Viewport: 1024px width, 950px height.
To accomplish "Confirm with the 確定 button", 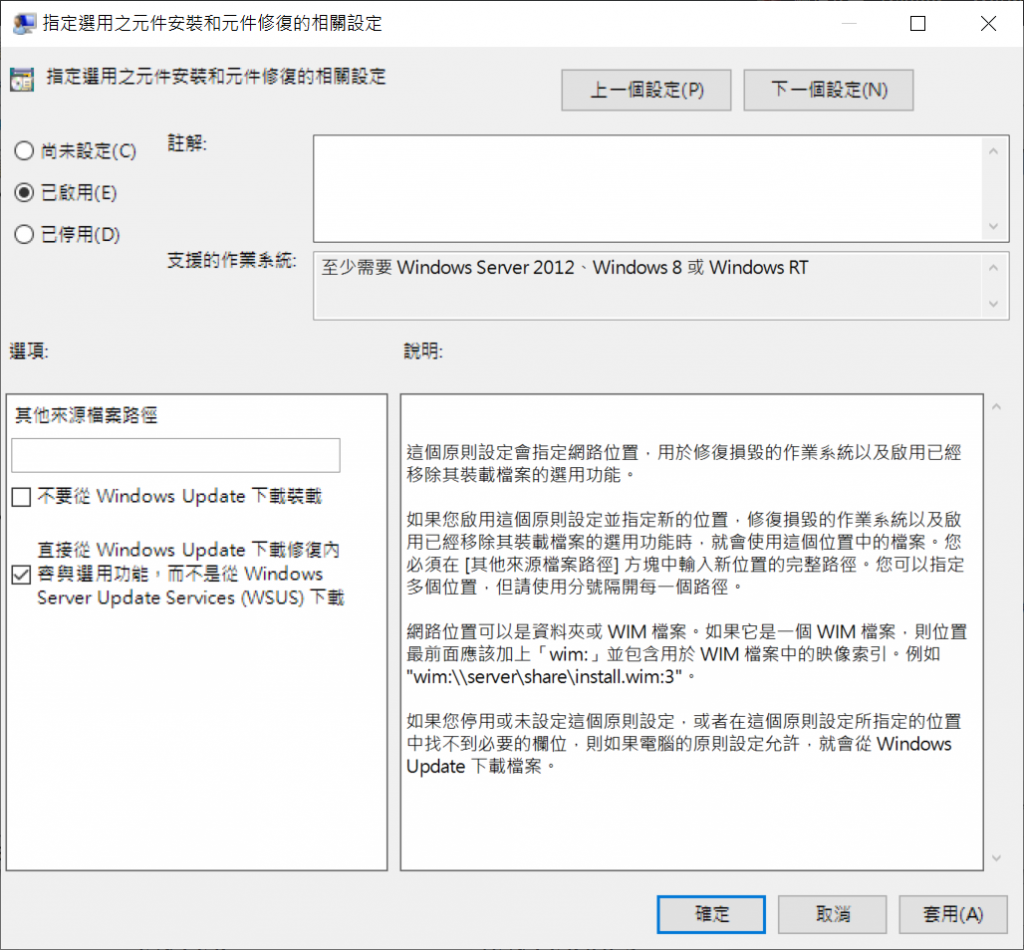I will [711, 914].
